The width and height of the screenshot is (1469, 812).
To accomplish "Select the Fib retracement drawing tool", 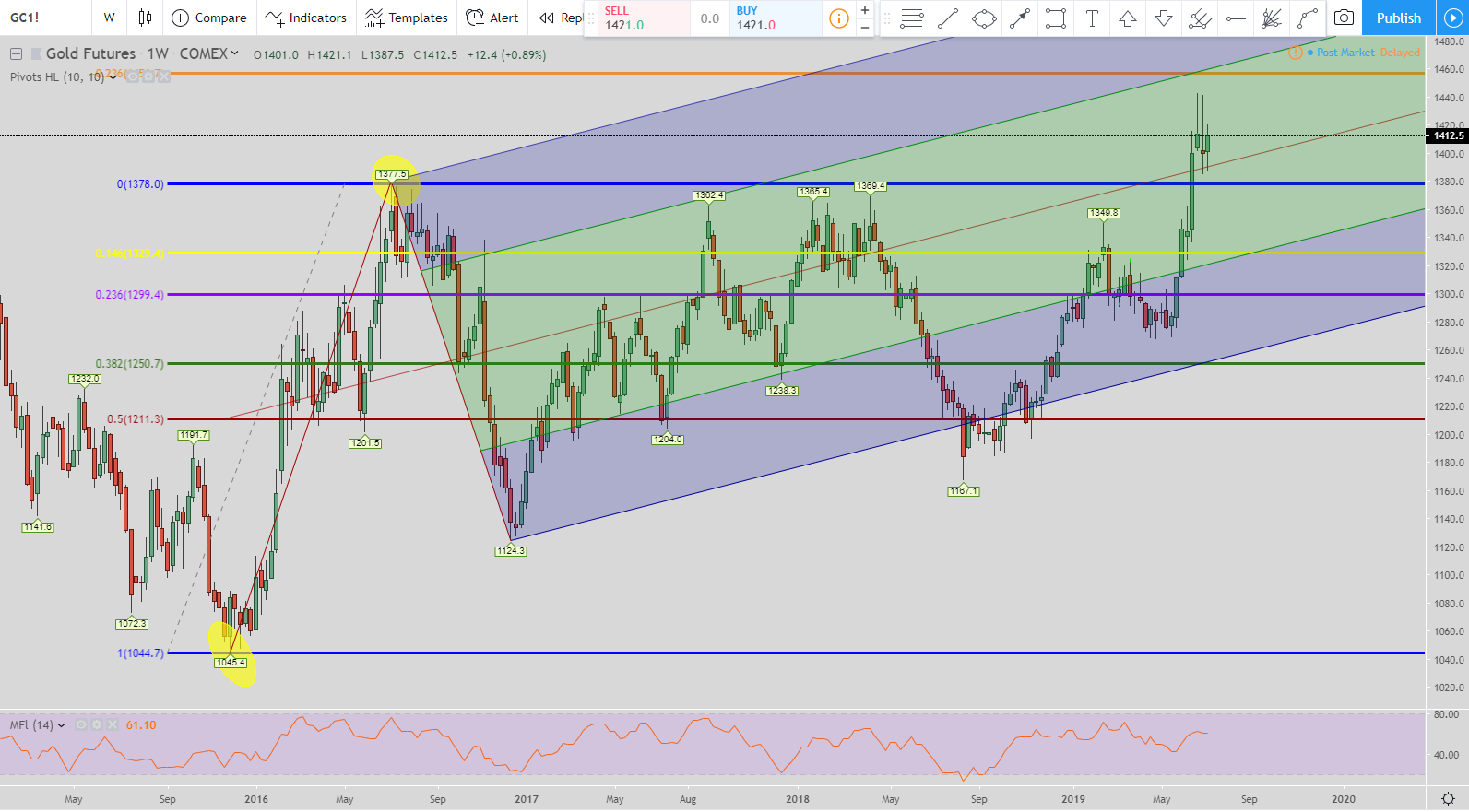I will point(911,18).
